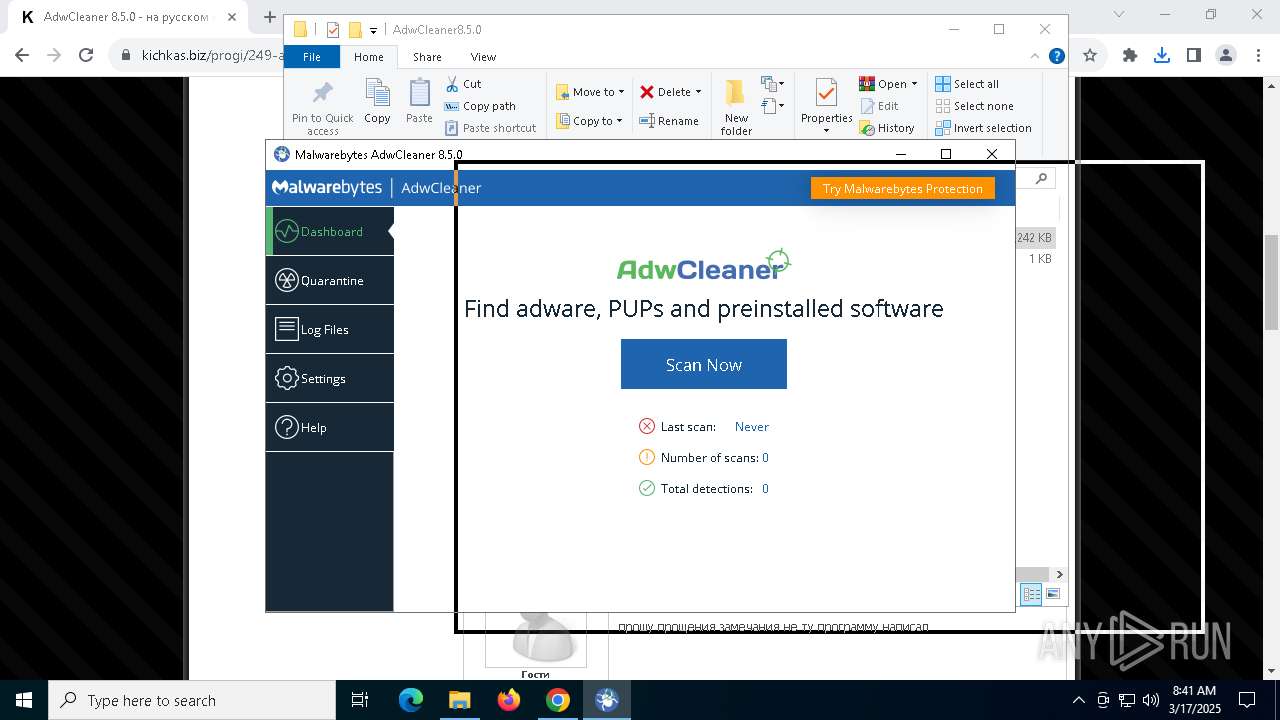The width and height of the screenshot is (1280, 720).
Task: Open Chrome Extensions puzzle icon
Action: tap(1130, 55)
